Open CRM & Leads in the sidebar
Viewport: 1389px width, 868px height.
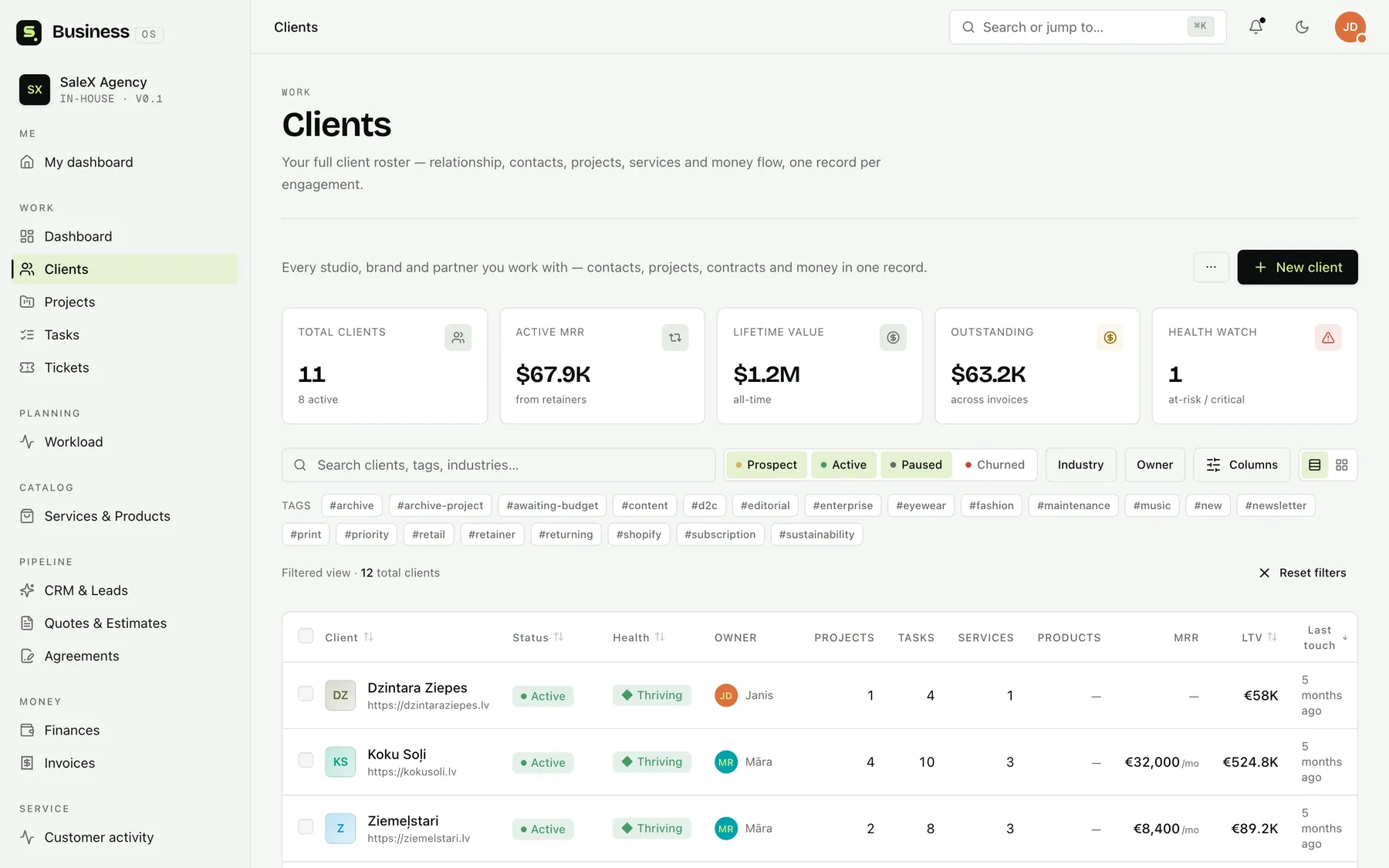pyautogui.click(x=125, y=590)
